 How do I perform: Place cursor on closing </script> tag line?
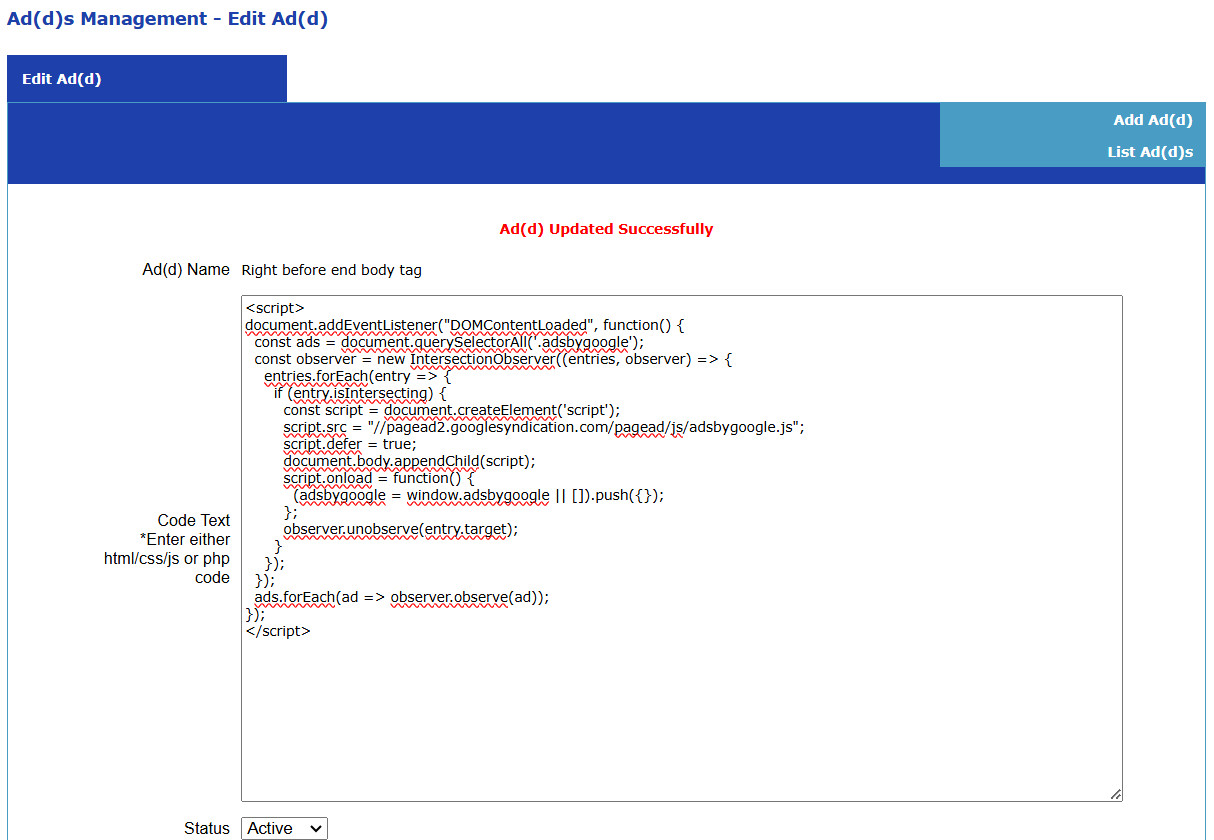(x=278, y=631)
